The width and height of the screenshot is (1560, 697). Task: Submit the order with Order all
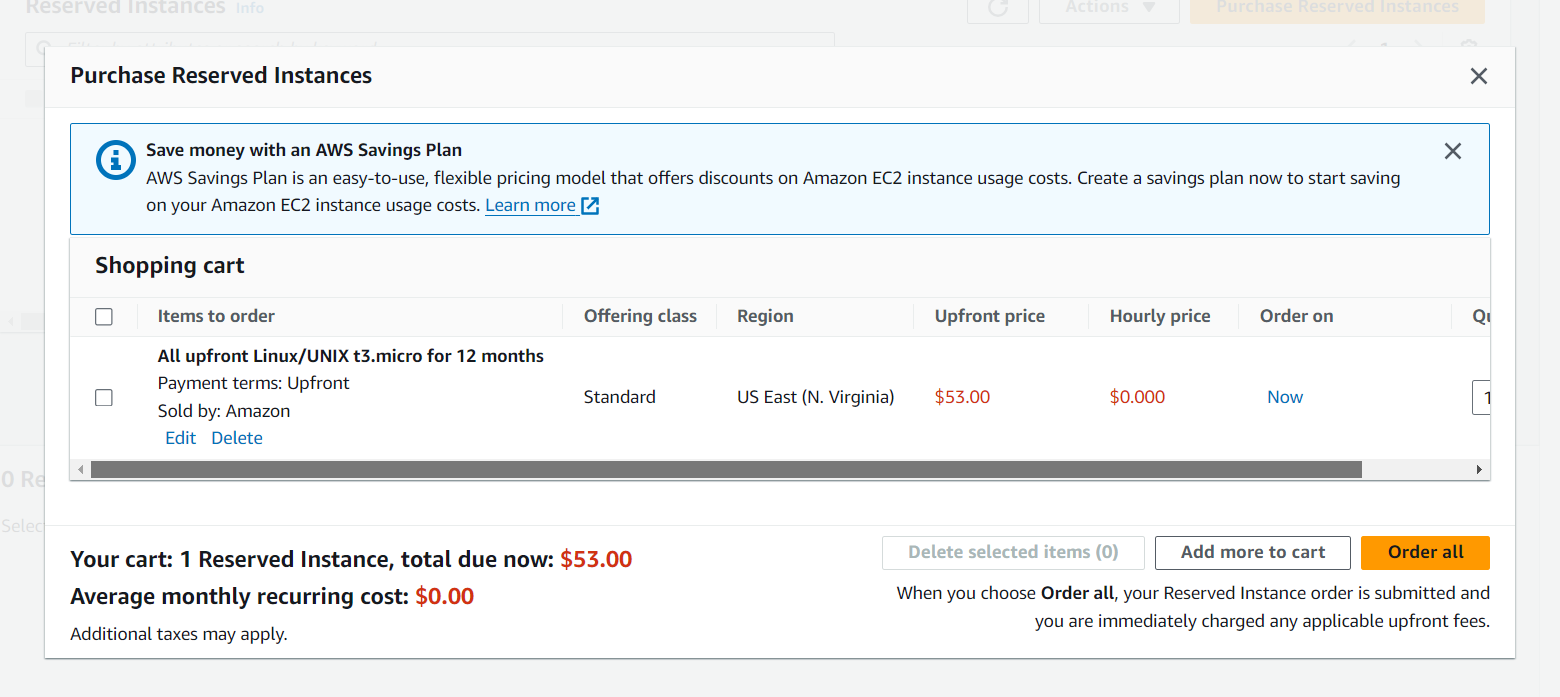pos(1424,552)
